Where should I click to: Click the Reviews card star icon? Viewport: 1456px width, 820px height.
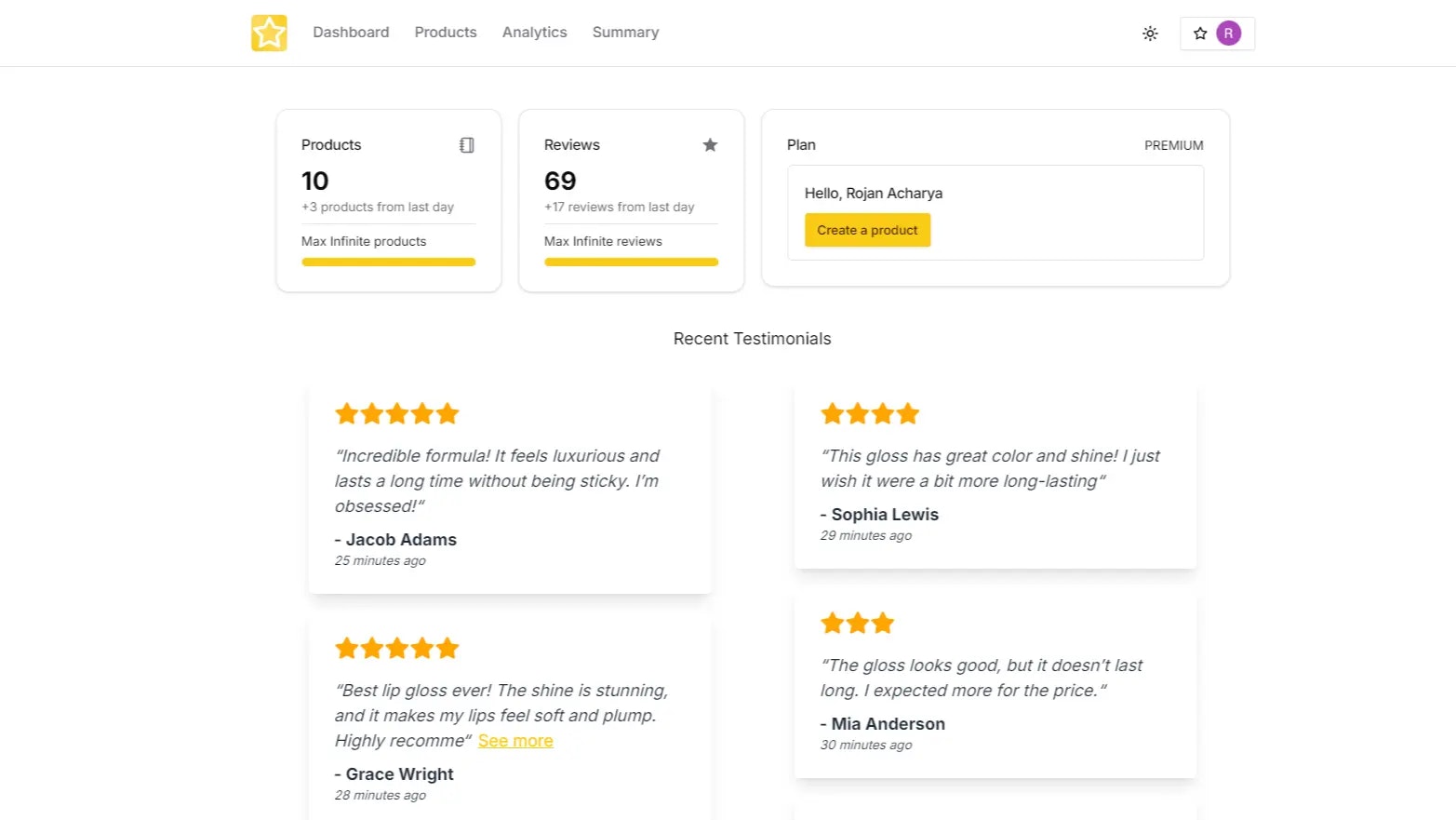710,145
